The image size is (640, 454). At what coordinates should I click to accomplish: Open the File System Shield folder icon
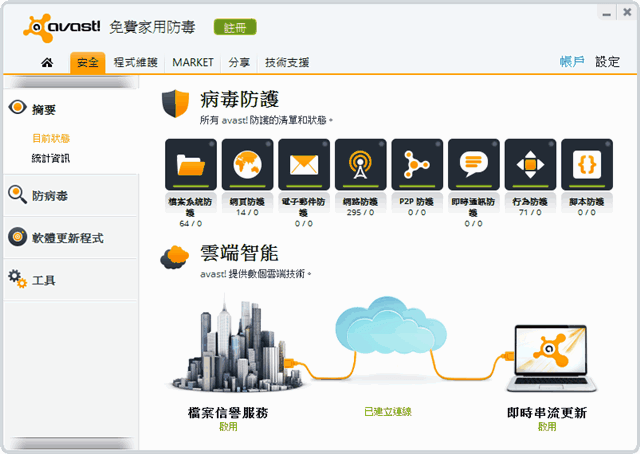191,165
